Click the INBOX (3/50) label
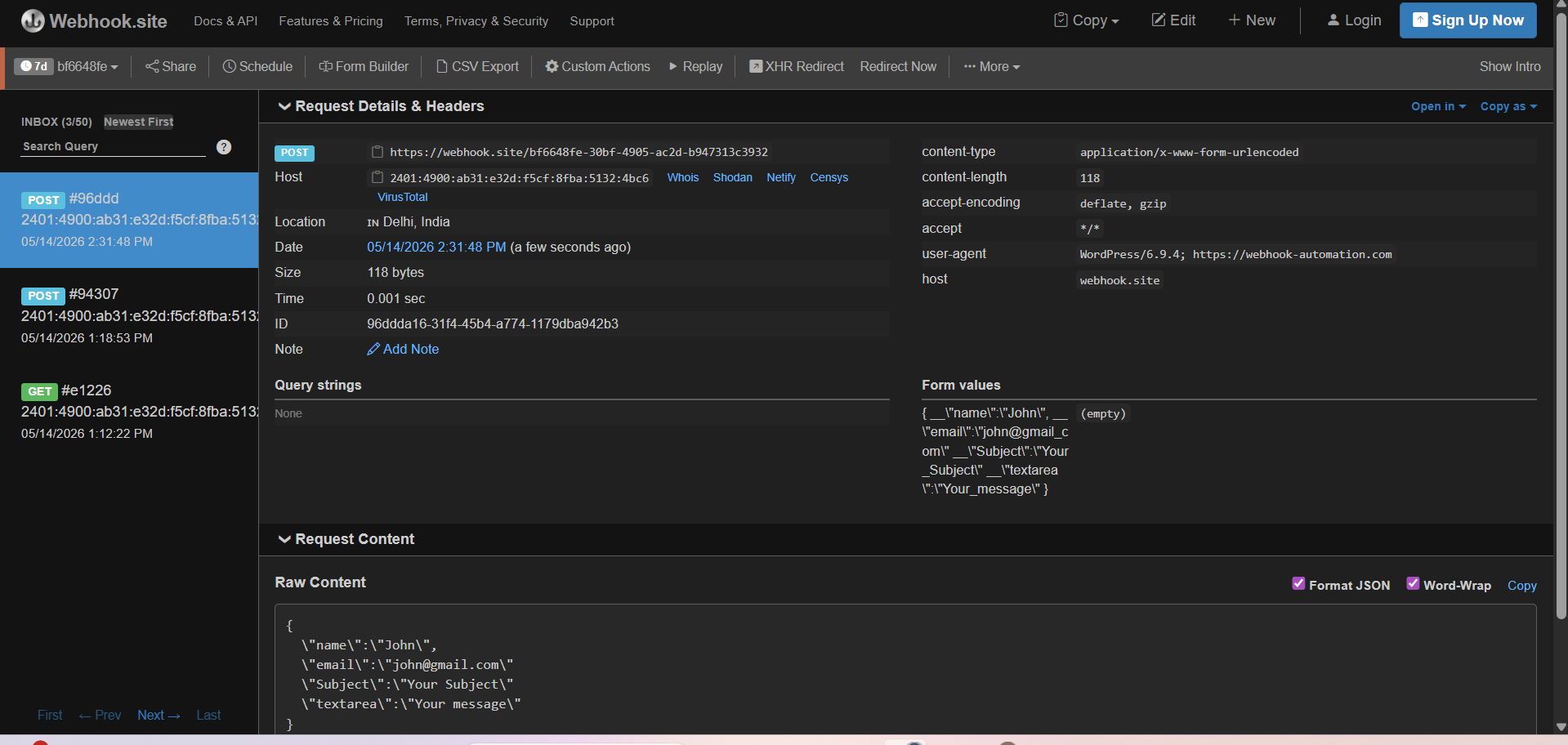The width and height of the screenshot is (1568, 745). (56, 122)
